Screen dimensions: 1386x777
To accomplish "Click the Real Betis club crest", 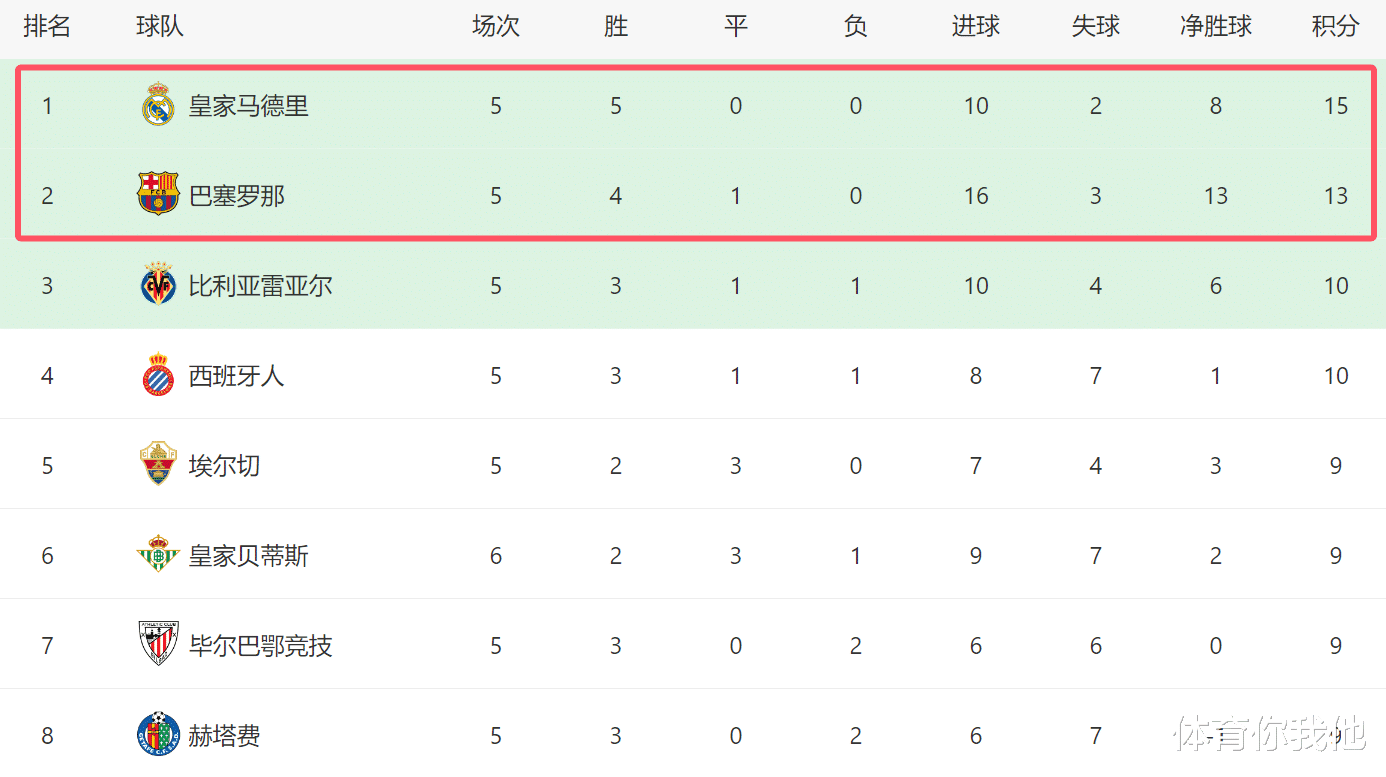I will tap(158, 555).
